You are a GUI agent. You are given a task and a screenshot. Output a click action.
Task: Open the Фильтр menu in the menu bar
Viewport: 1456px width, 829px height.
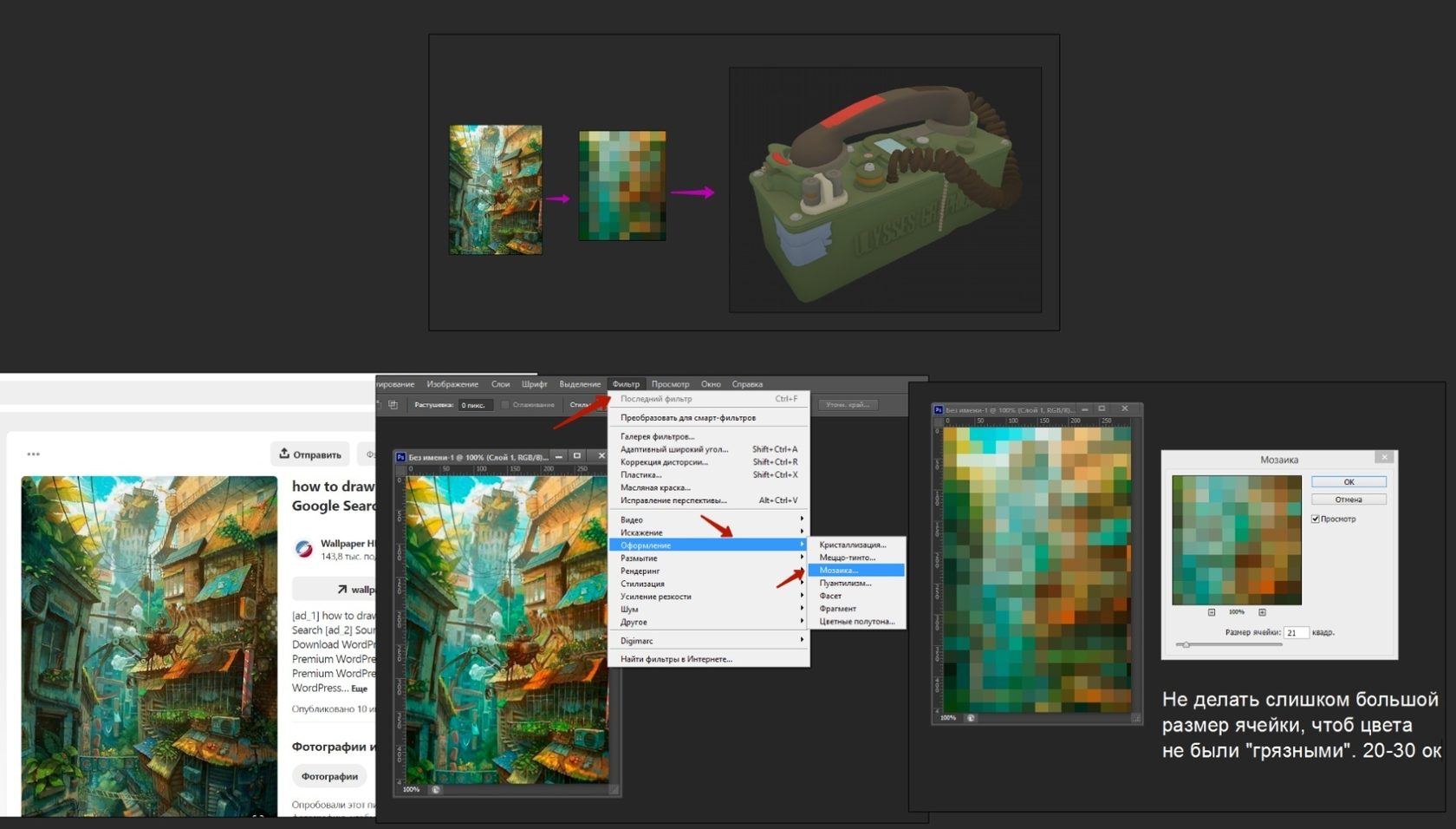tap(625, 384)
